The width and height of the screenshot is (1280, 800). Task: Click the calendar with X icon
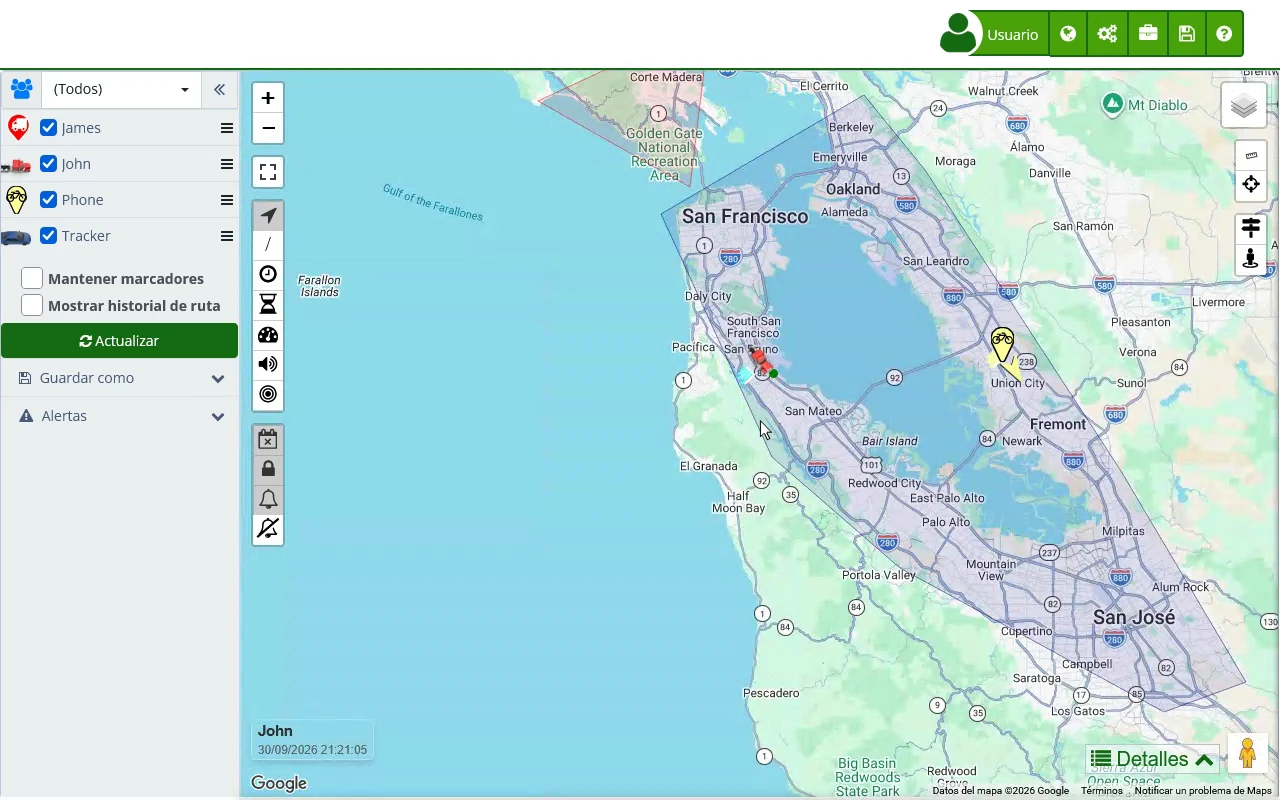[x=268, y=439]
